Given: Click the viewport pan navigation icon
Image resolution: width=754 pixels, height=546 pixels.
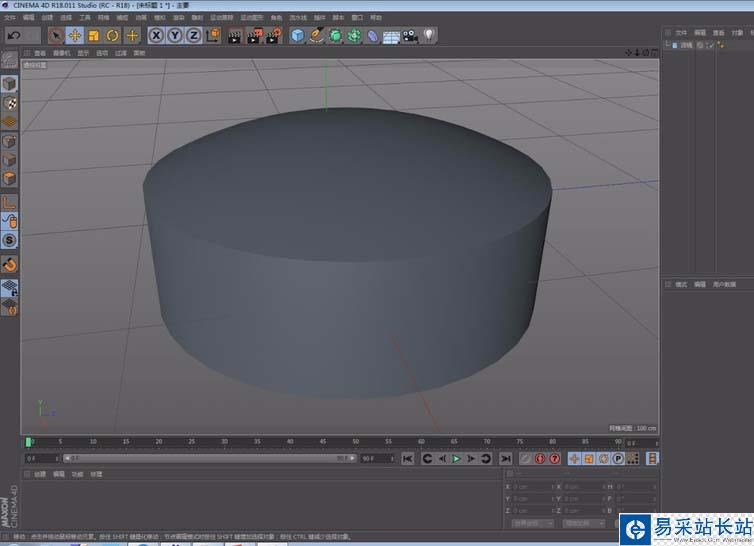Looking at the screenshot, I should [x=629, y=53].
